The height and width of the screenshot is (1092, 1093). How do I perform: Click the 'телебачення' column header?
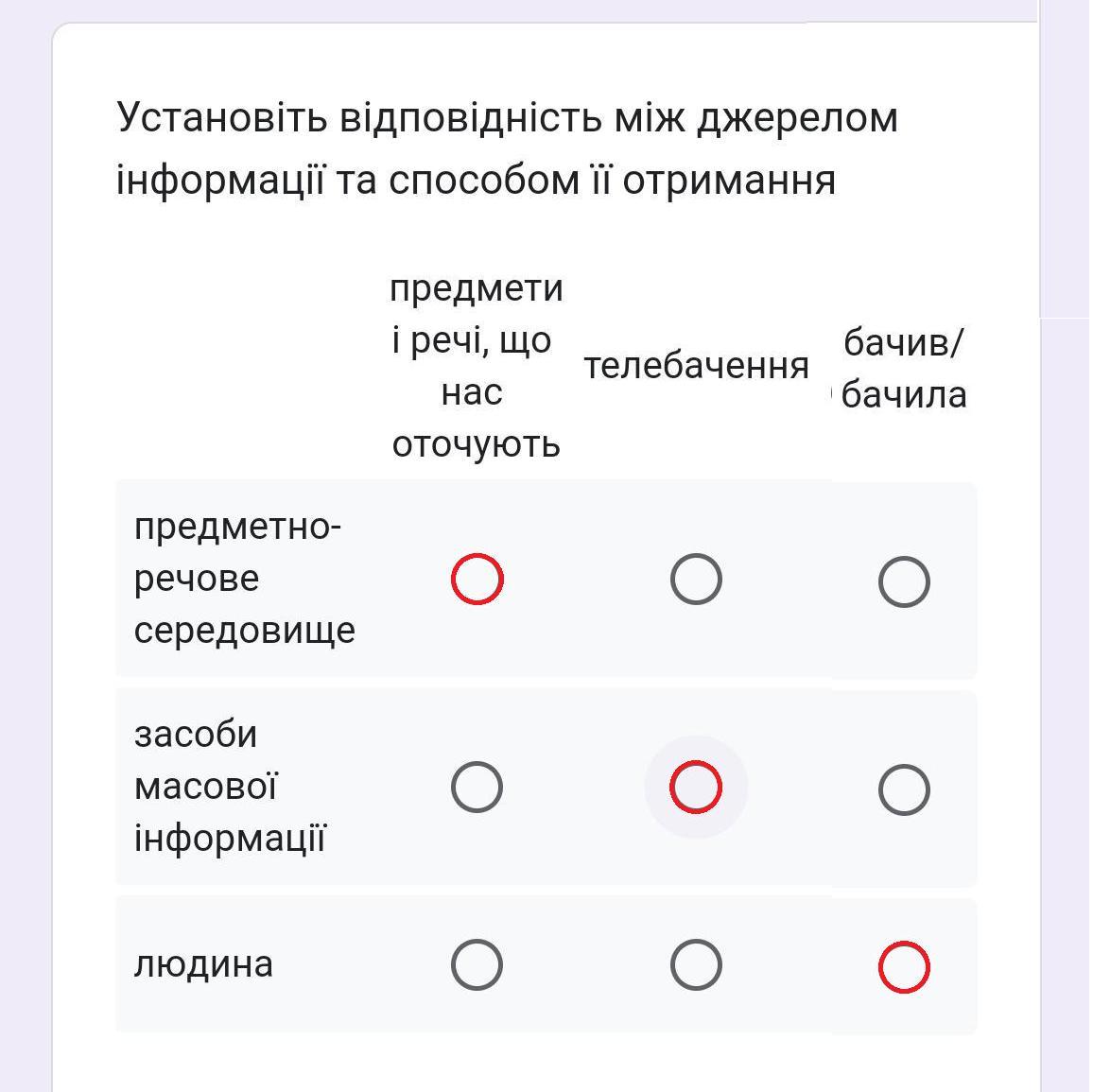pyautogui.click(x=696, y=366)
